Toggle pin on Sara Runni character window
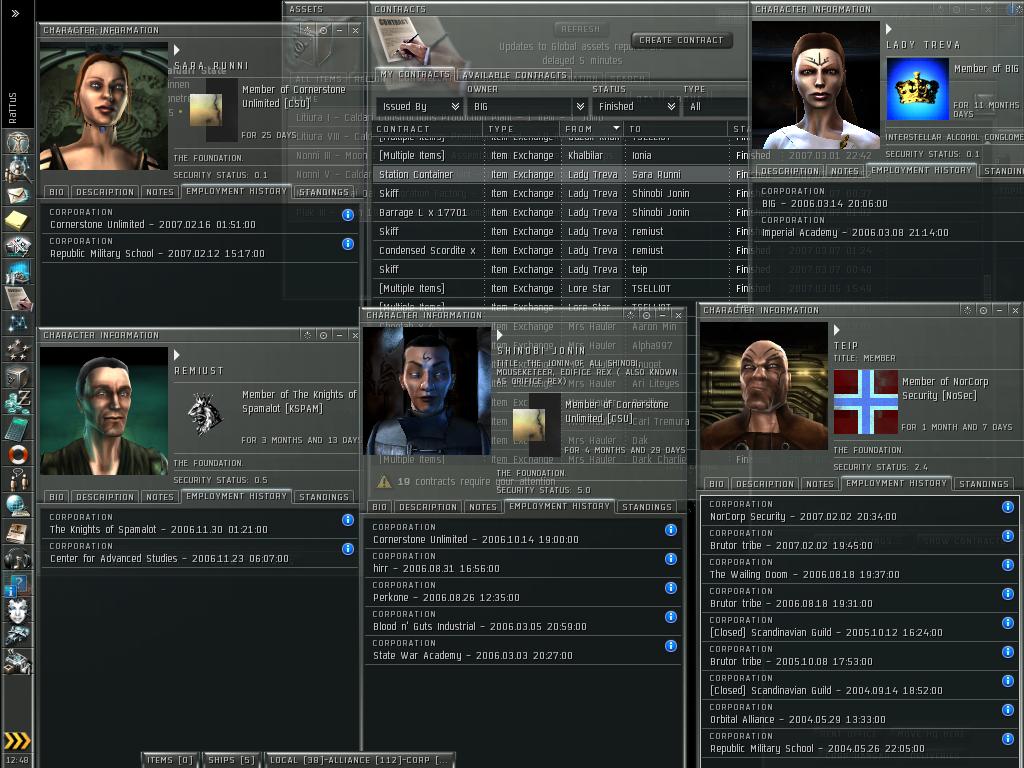 (324, 30)
